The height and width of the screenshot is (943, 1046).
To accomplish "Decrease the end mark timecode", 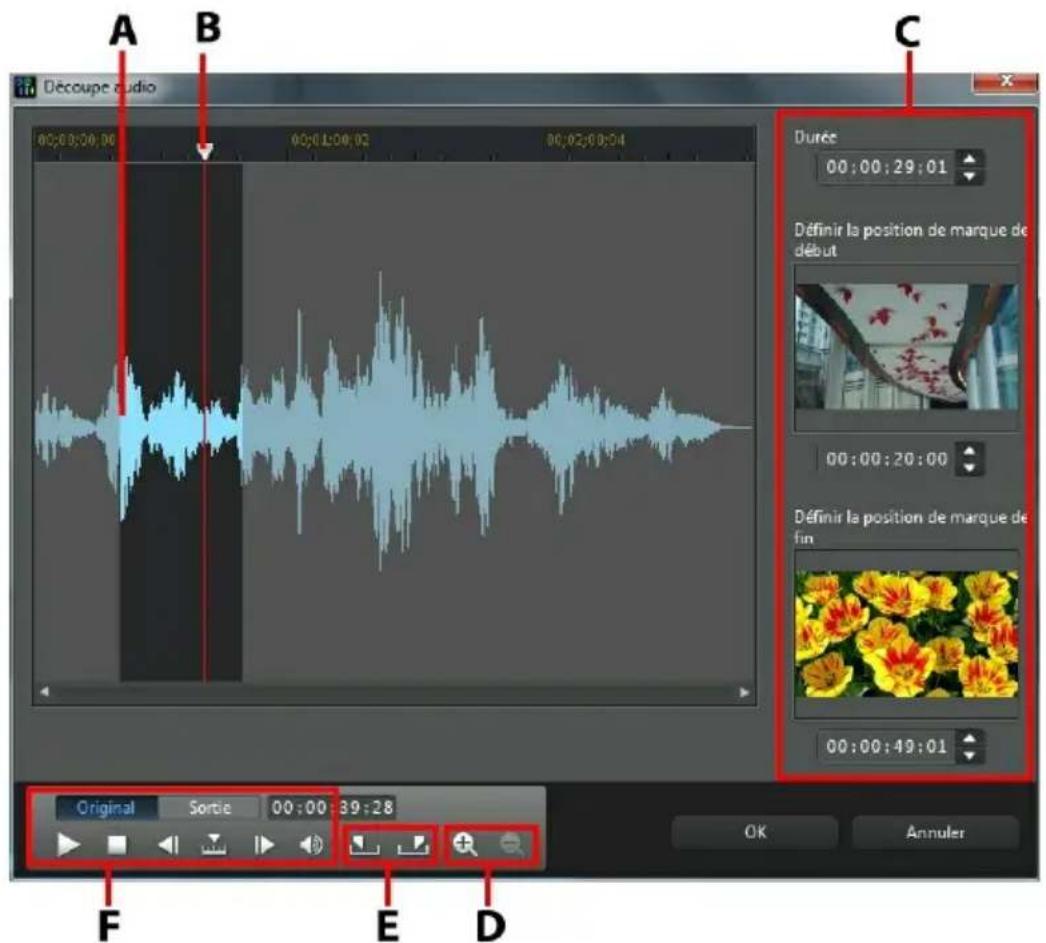I will tap(970, 755).
